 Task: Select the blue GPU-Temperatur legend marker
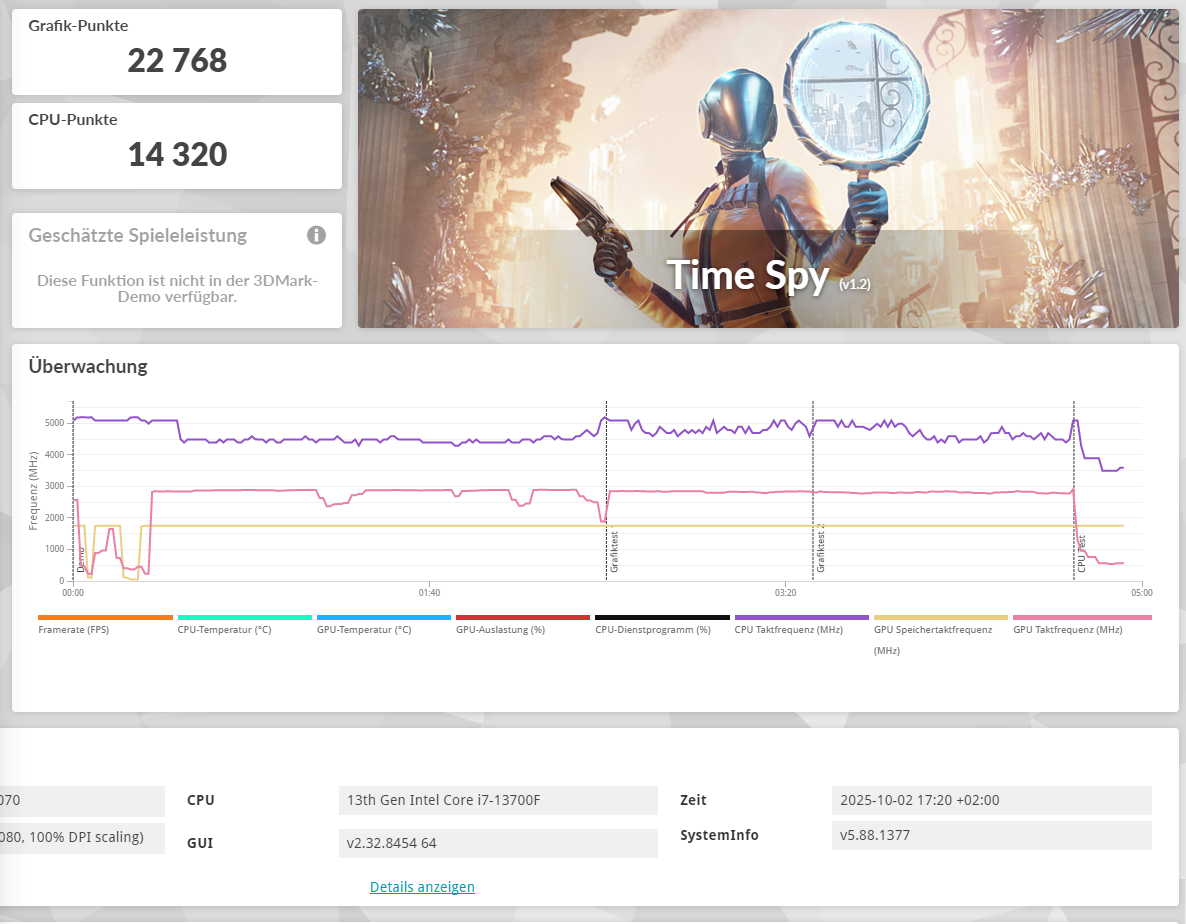383,616
